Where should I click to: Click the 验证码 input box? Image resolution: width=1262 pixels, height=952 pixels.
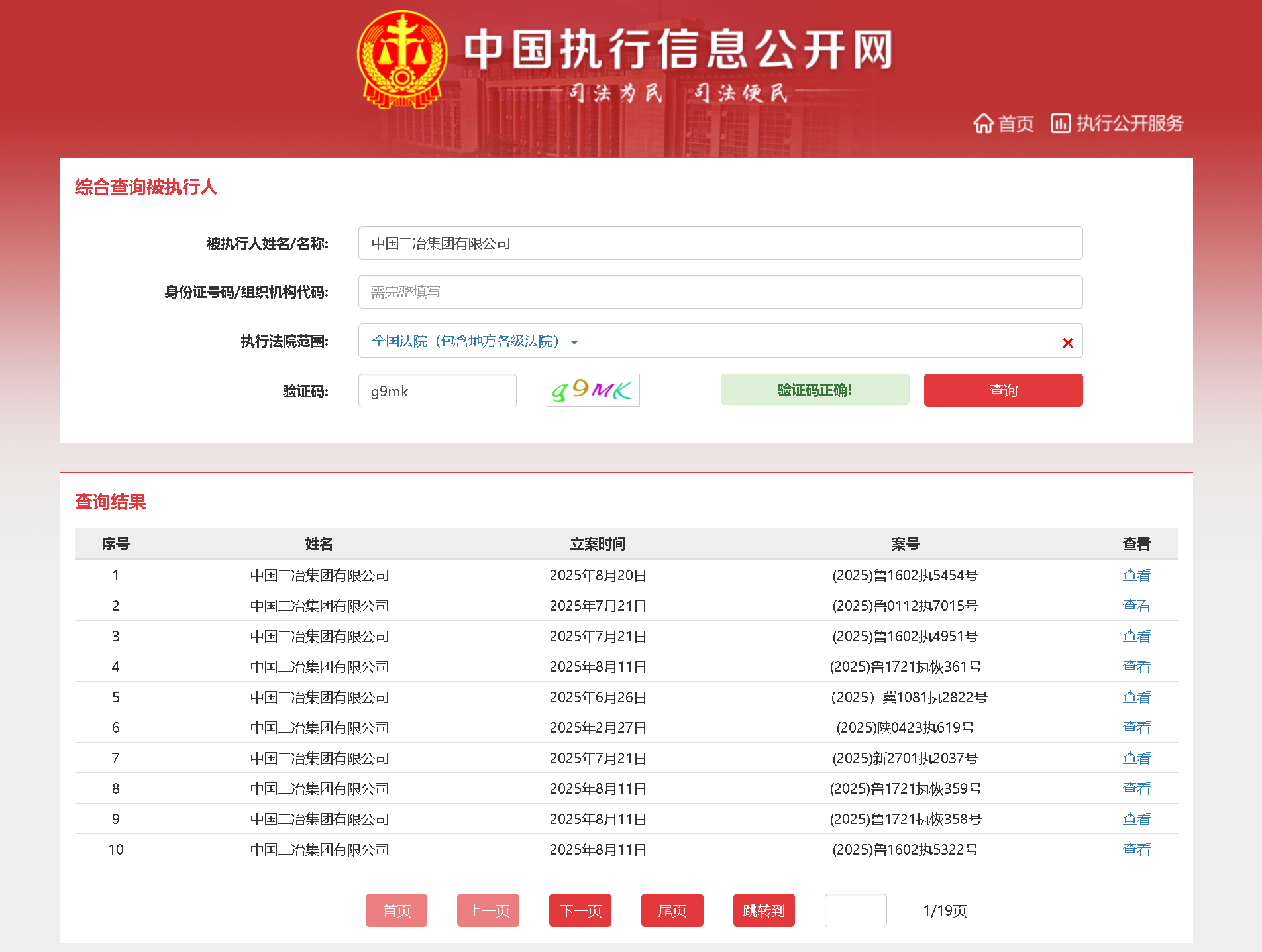pyautogui.click(x=437, y=390)
